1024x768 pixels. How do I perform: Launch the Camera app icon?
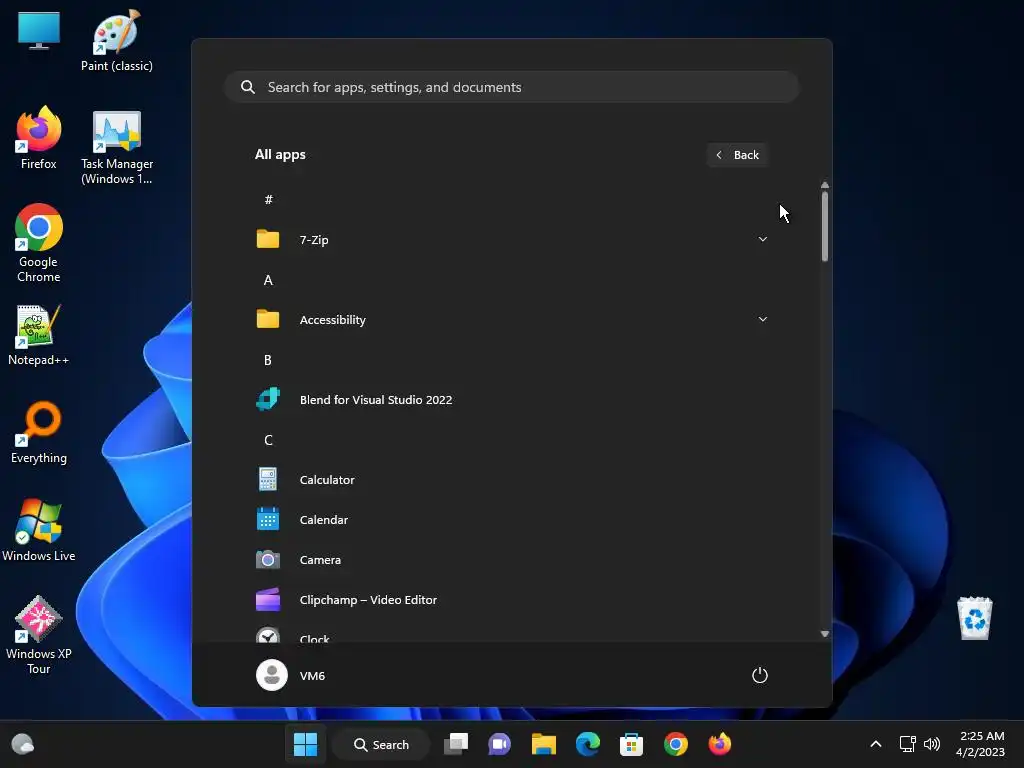[x=268, y=560]
